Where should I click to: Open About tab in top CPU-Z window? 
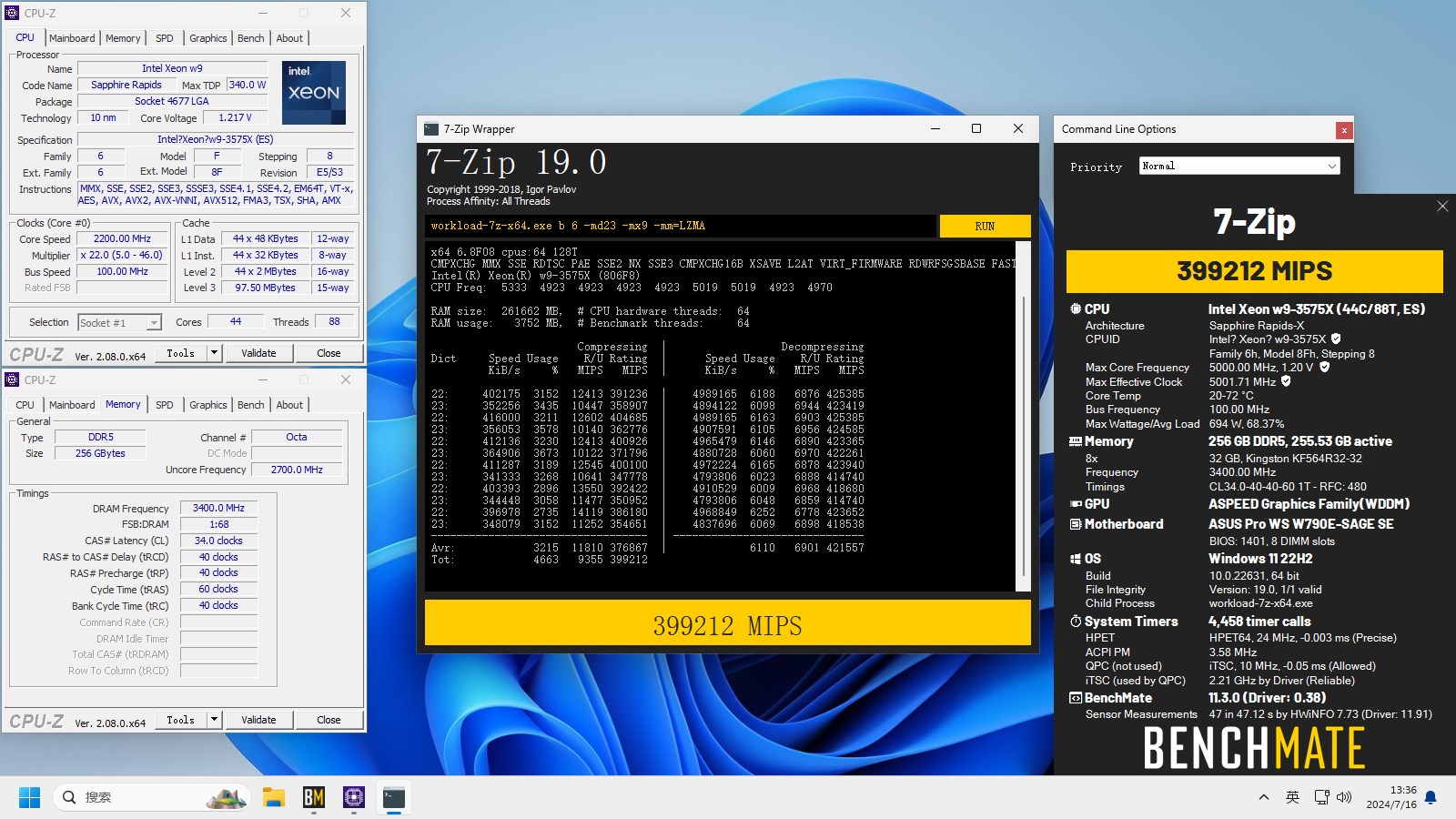tap(289, 38)
